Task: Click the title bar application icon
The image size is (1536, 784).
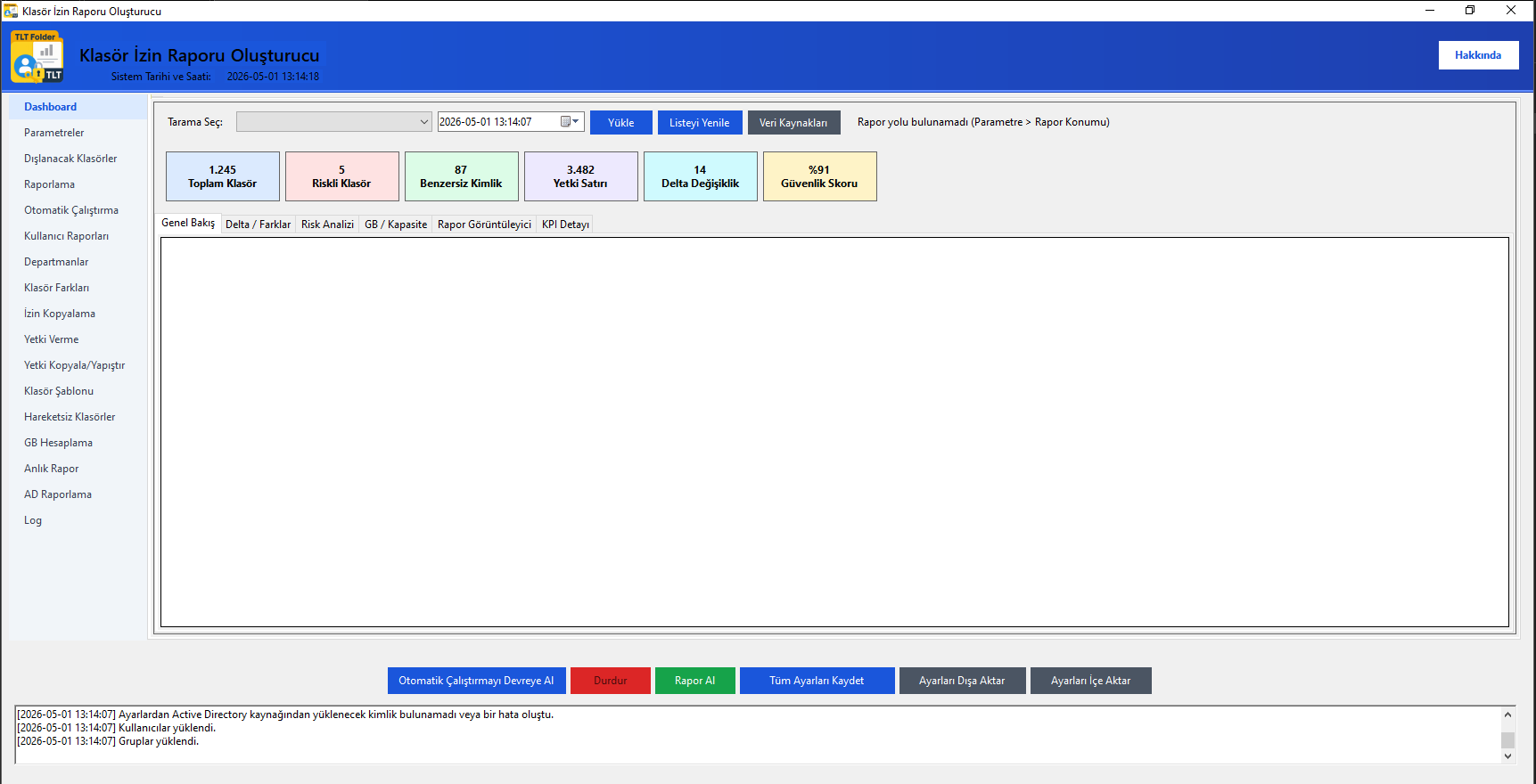Action: pyautogui.click(x=11, y=11)
